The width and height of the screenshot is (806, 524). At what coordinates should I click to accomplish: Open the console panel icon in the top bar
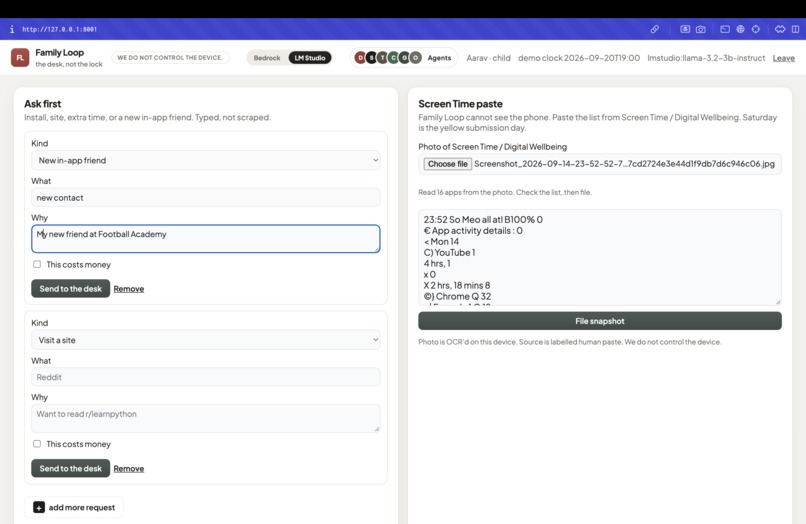coord(725,29)
